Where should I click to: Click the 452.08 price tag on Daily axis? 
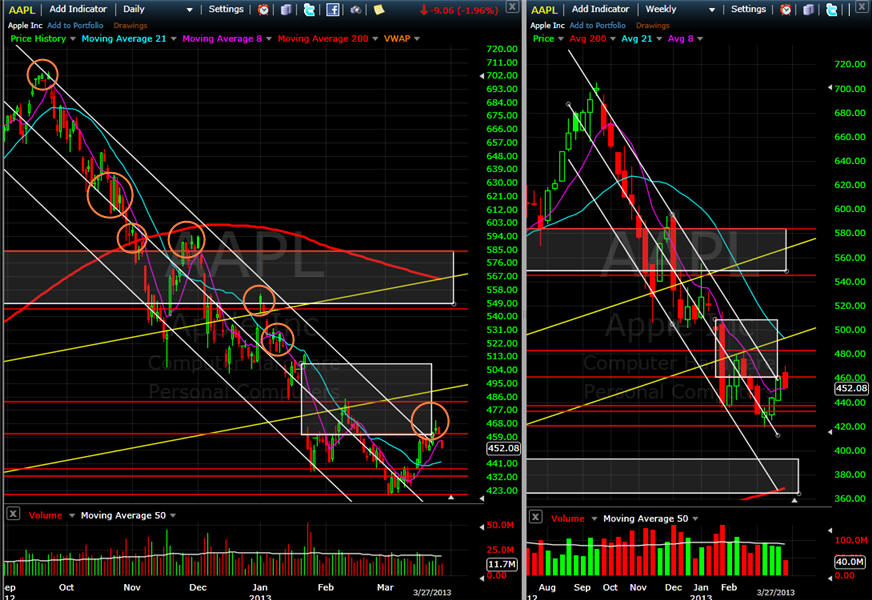tap(503, 448)
